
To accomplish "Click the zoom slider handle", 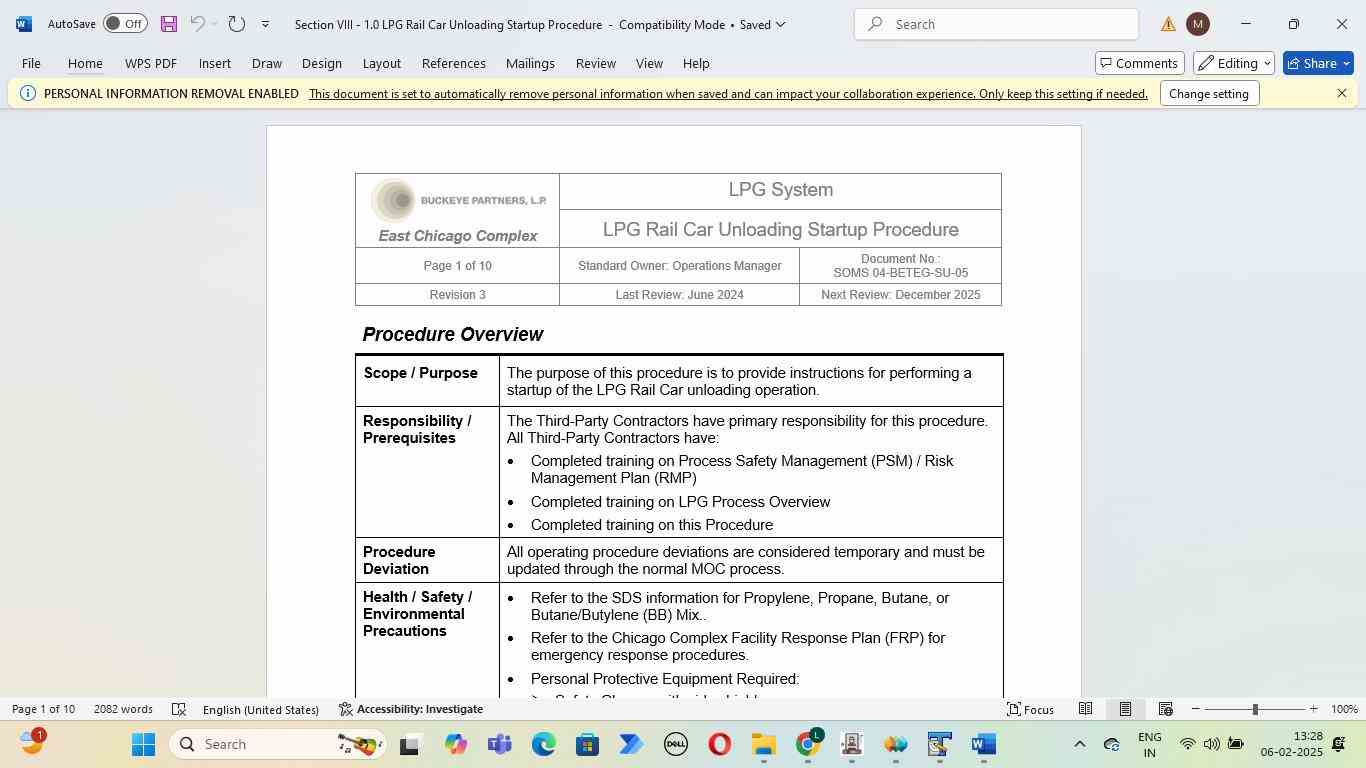I will [x=1255, y=709].
